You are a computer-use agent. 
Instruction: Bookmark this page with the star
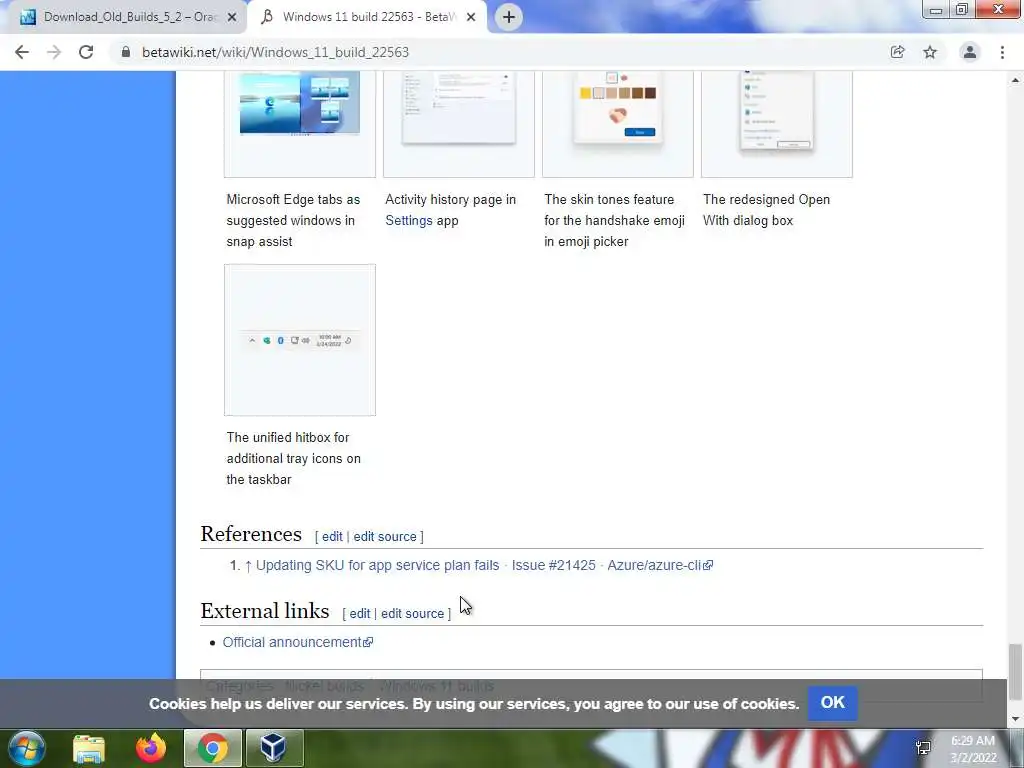930,52
